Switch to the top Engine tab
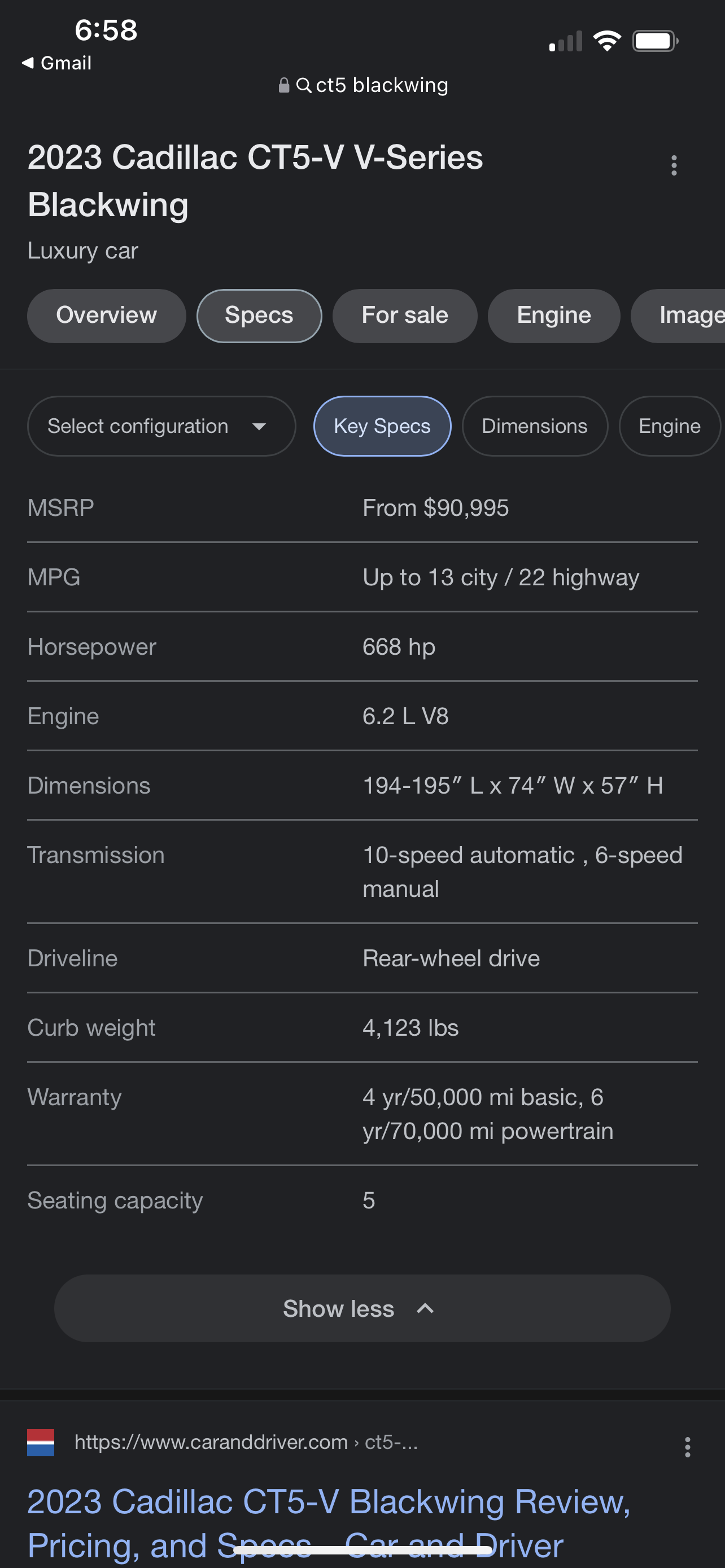Screen dimensions: 725x1568 click(554, 316)
